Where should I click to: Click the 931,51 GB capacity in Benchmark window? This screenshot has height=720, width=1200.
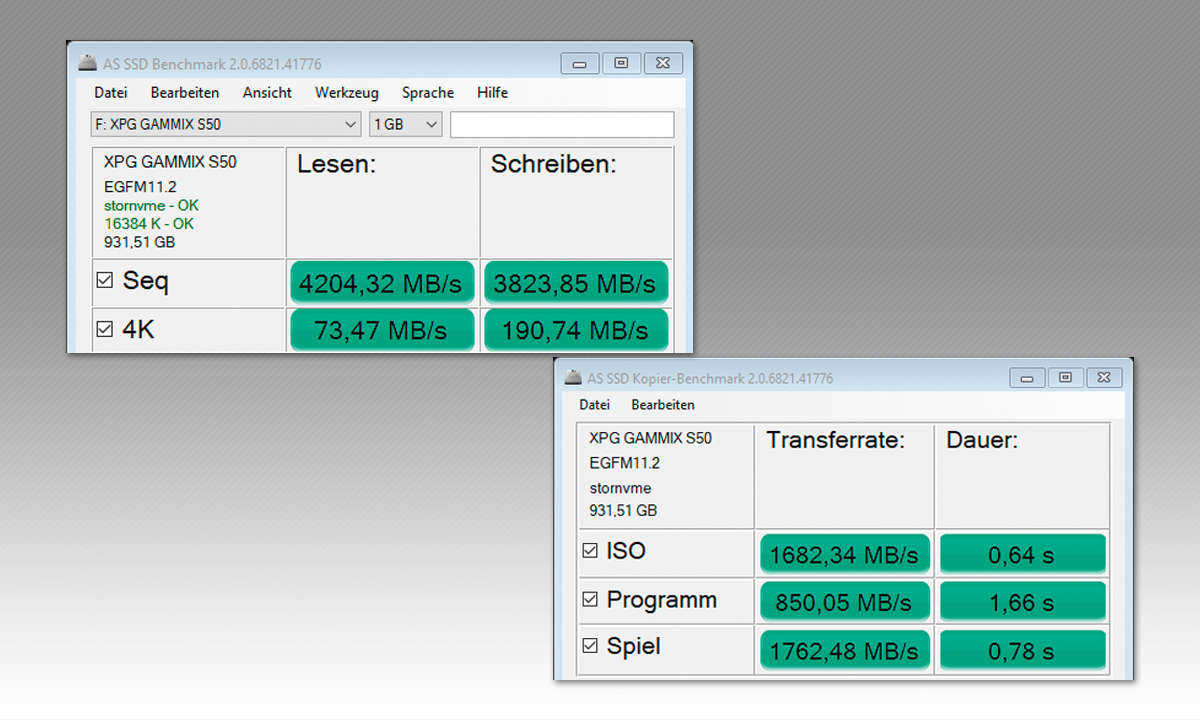point(138,242)
